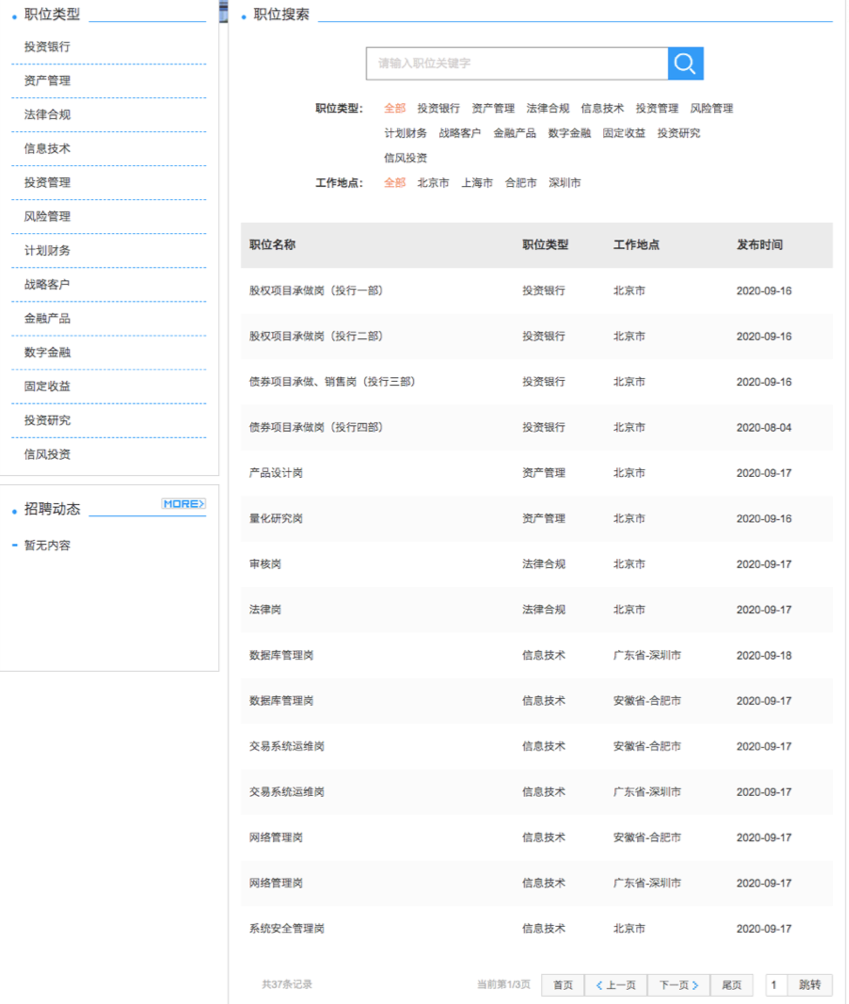Open the 法律岗 job listing
The width and height of the screenshot is (849, 1004).
click(x=265, y=610)
